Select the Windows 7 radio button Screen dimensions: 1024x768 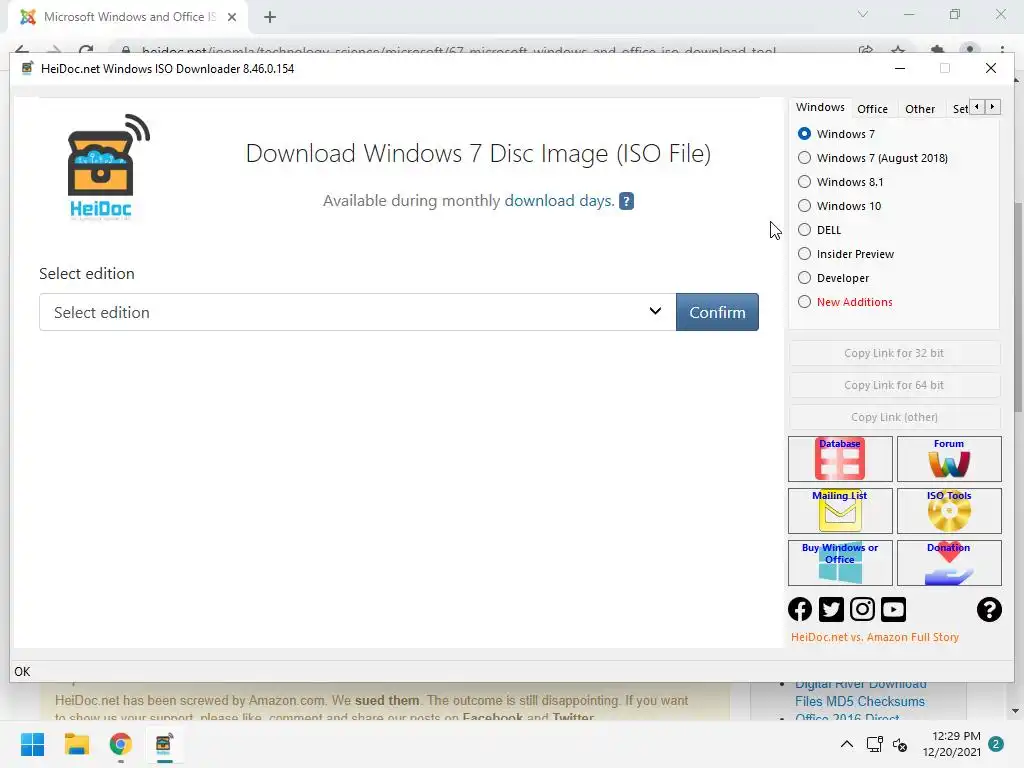coord(805,134)
